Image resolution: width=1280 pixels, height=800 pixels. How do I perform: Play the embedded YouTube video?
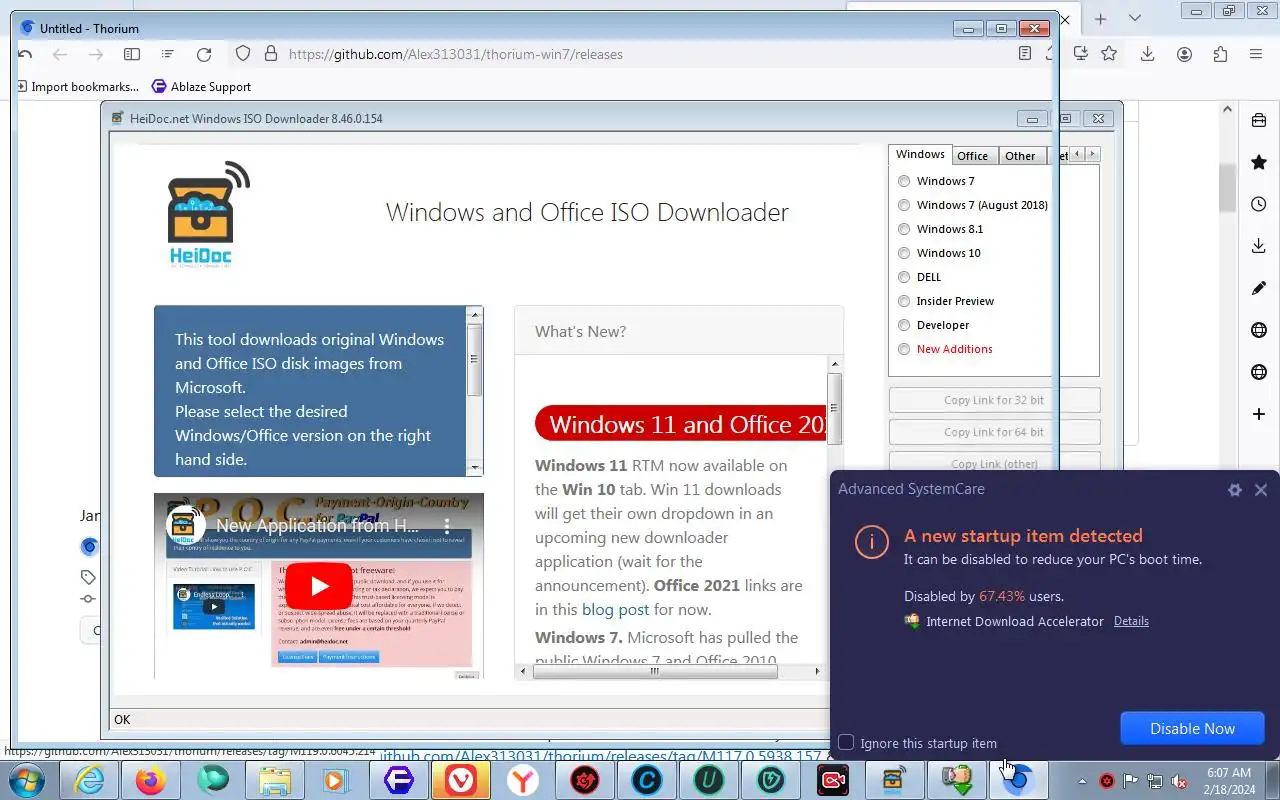point(318,586)
